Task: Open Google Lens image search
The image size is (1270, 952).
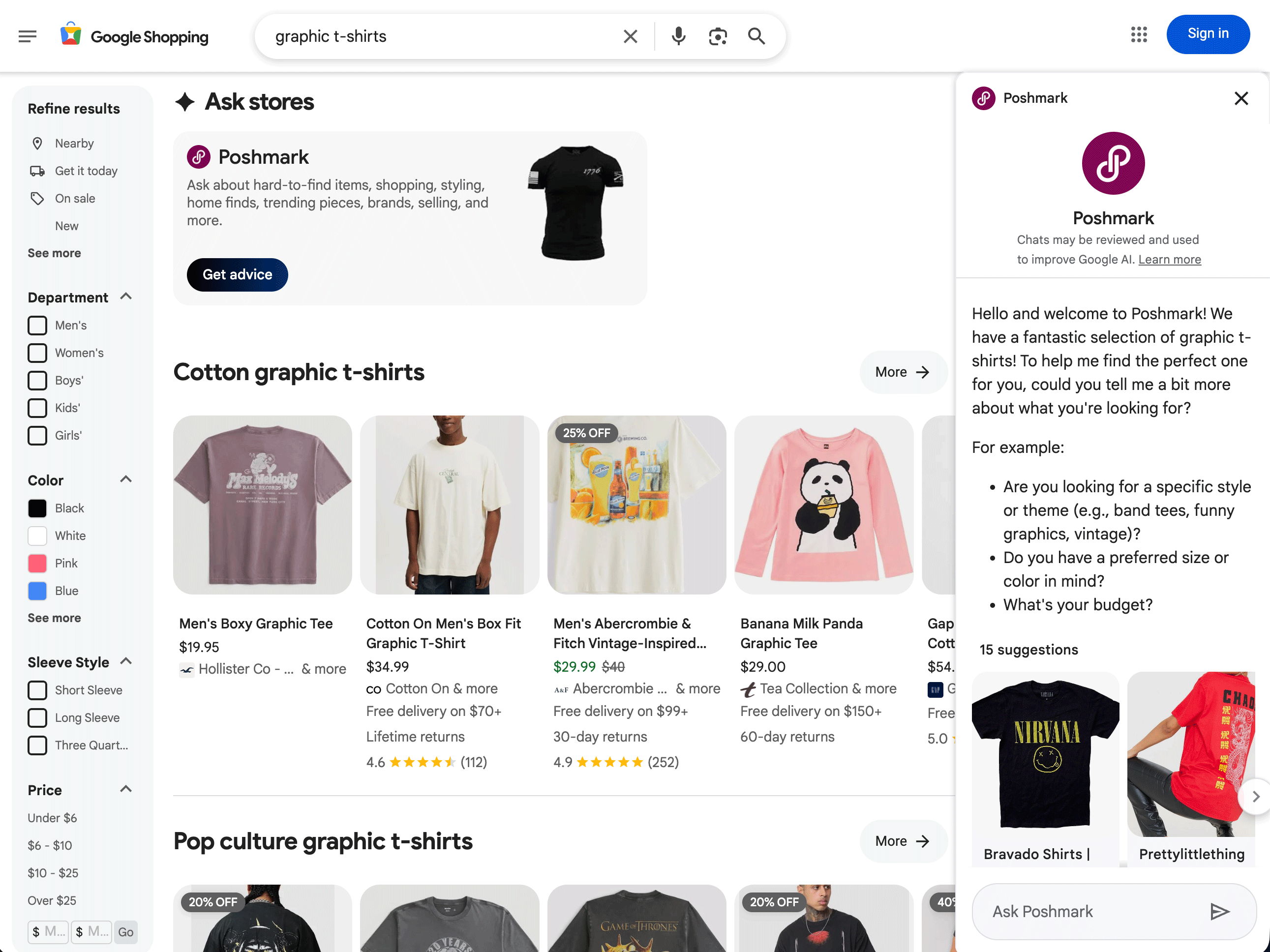Action: 717,35
